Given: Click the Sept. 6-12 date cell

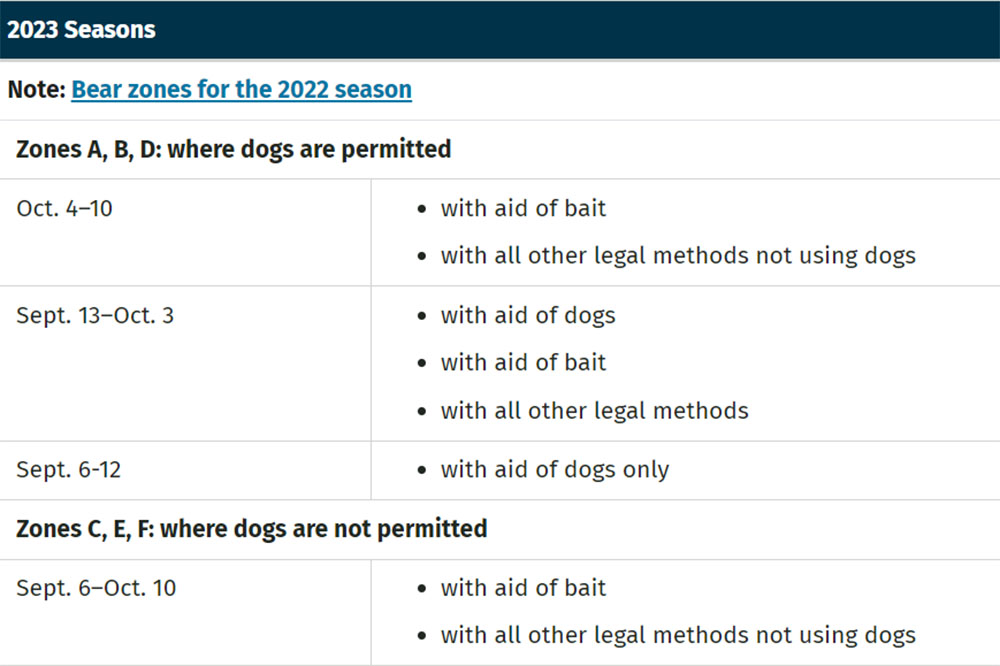Looking at the screenshot, I should 185,470.
